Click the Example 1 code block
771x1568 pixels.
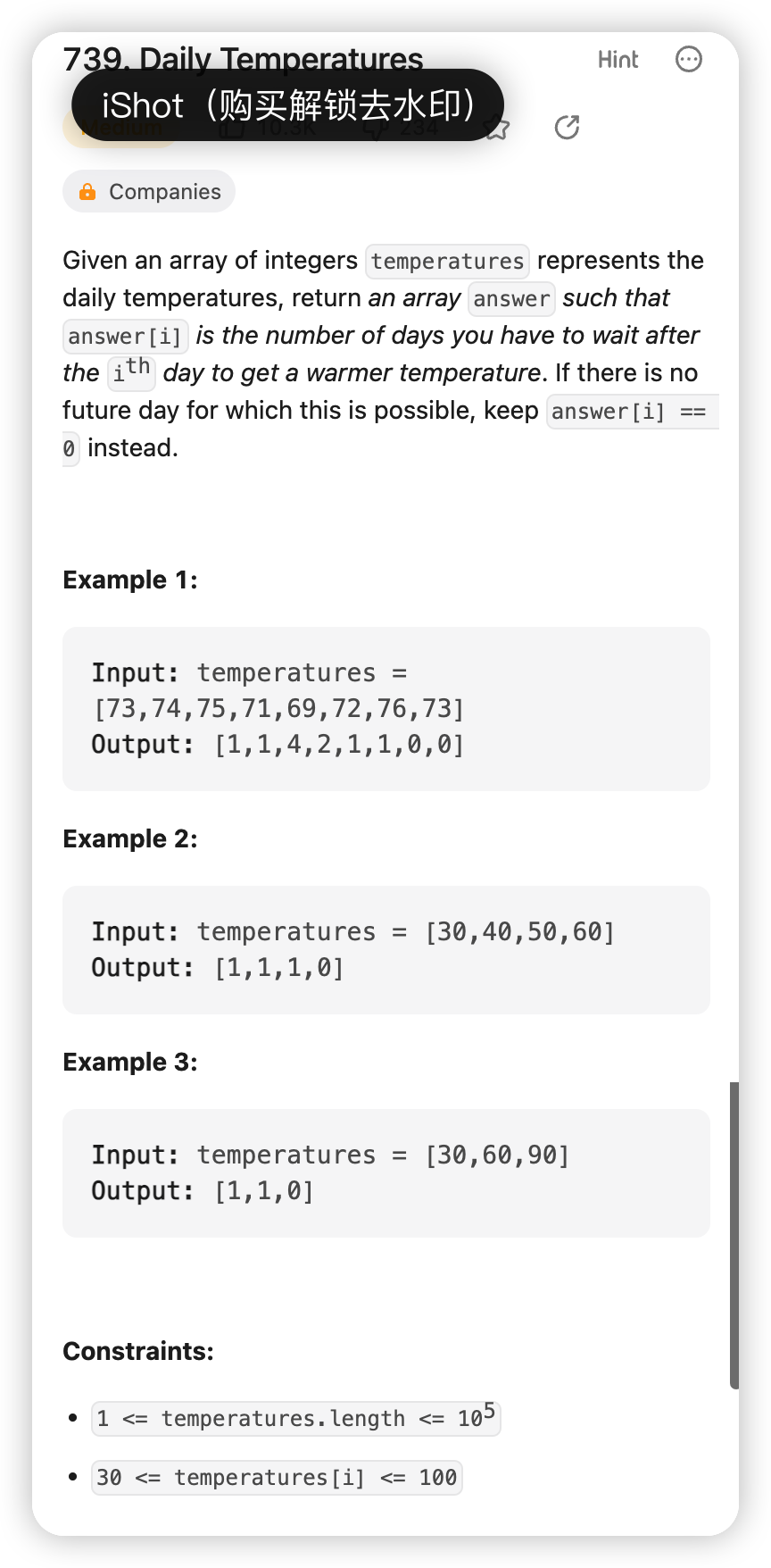tap(385, 708)
